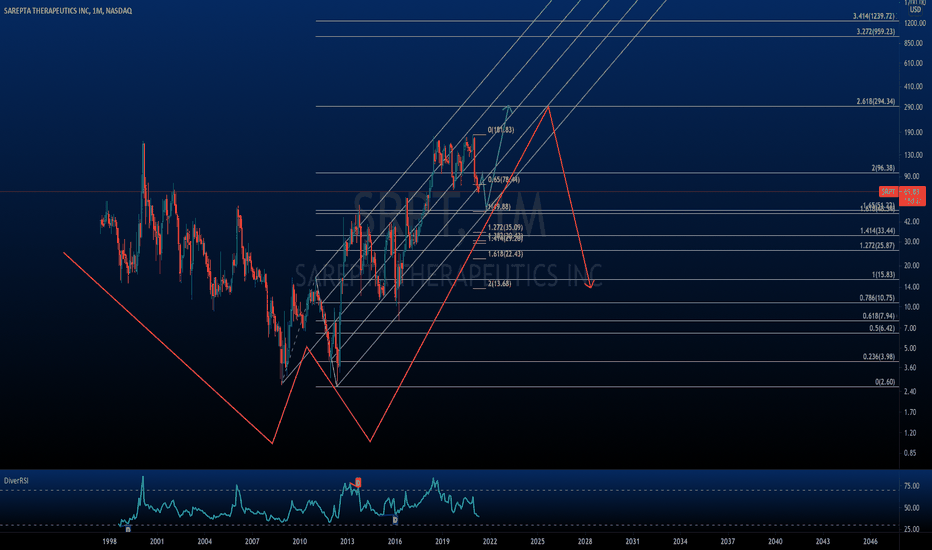Image resolution: width=932 pixels, height=550 pixels.
Task: Click the 0(181.83) retracement label
Action: tap(501, 130)
